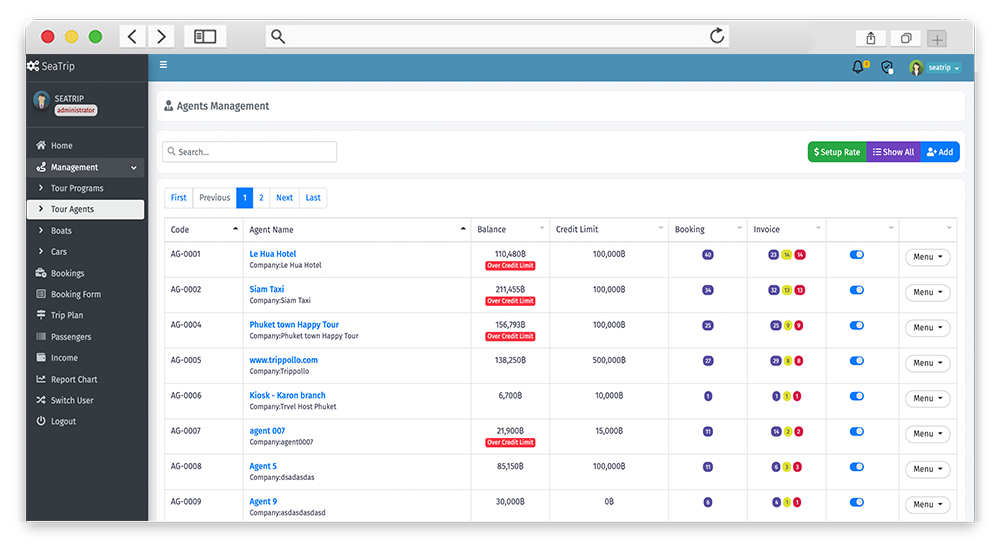Open the Phuket town Happy Tour link
1000x557 pixels.
pyautogui.click(x=294, y=324)
